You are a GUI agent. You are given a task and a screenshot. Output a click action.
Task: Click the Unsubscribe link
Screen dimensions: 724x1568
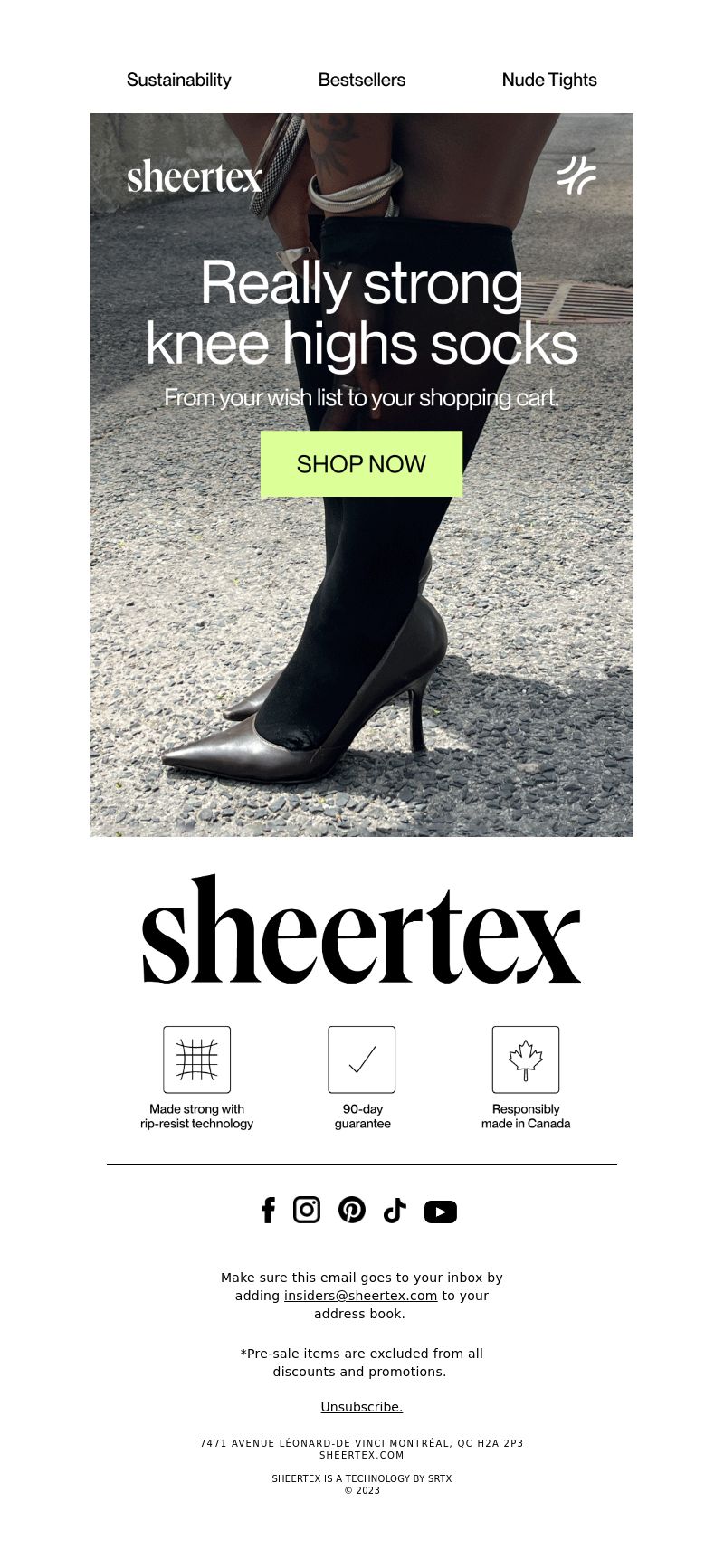click(x=362, y=1407)
